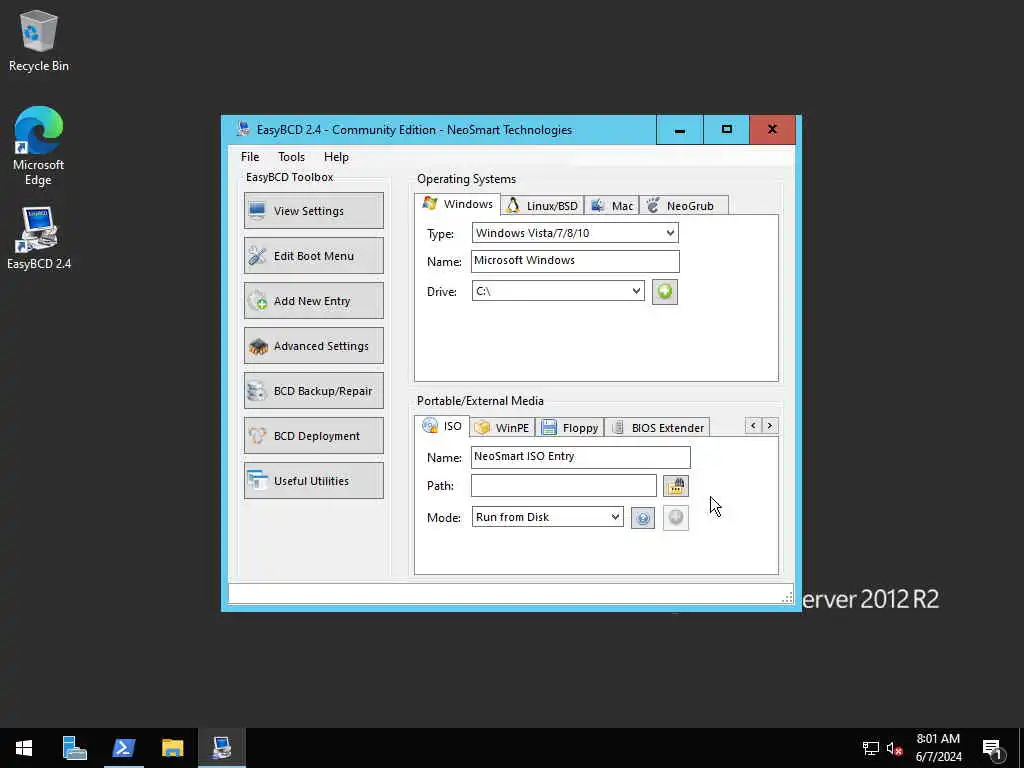Click the EasyBCD taskbar icon
Image resolution: width=1024 pixels, height=768 pixels.
[x=222, y=748]
